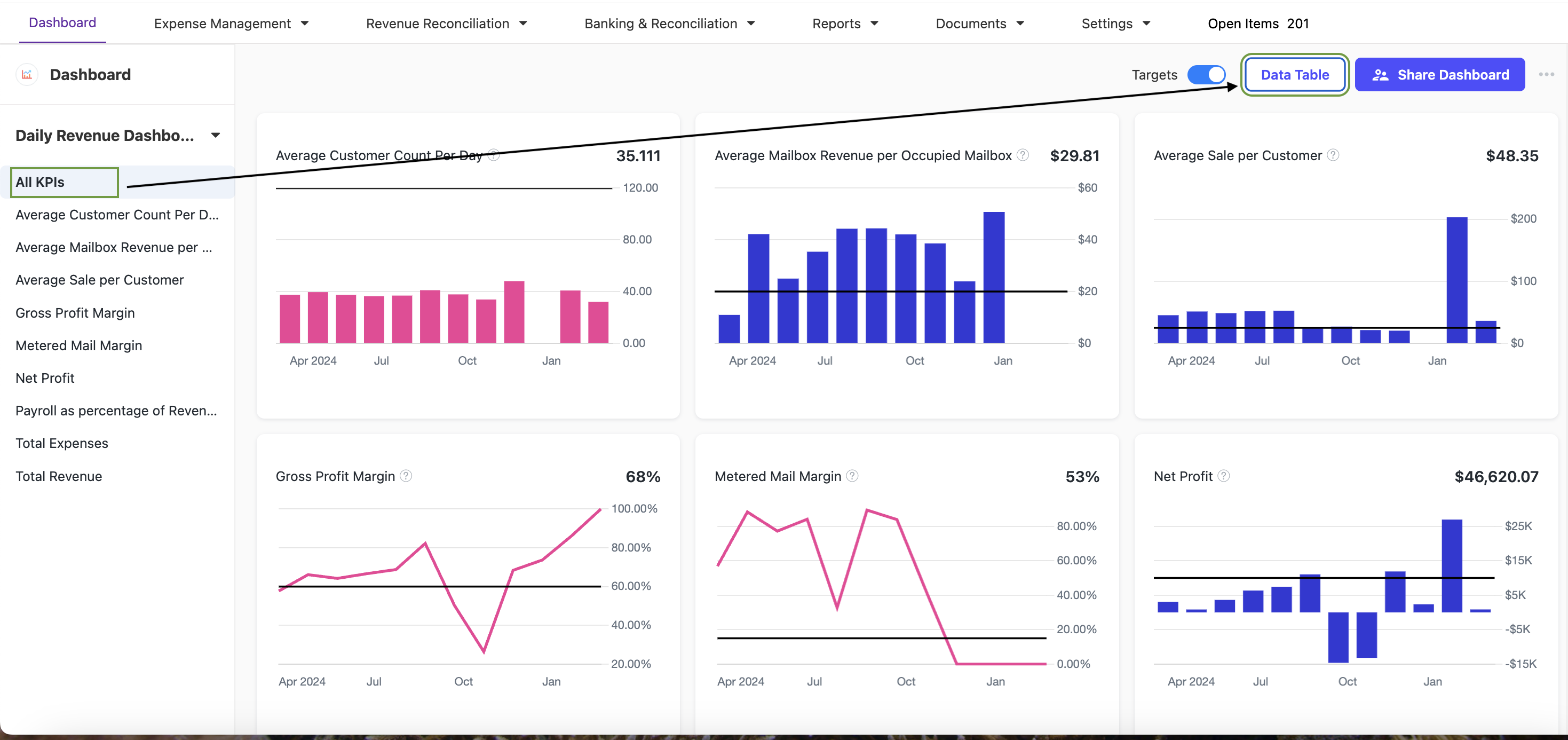Image resolution: width=1568 pixels, height=740 pixels.
Task: Toggle off the Targets switch
Action: 1207,74
